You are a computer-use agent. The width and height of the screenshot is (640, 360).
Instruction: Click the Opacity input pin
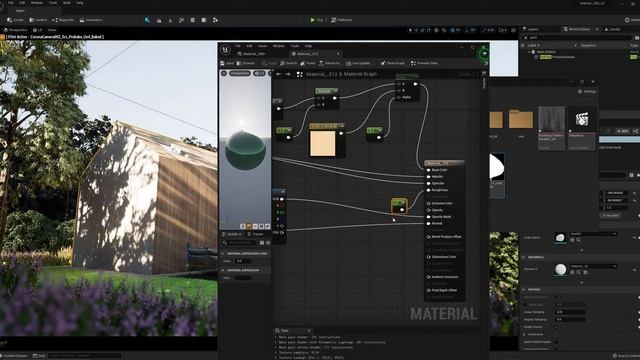pos(429,210)
